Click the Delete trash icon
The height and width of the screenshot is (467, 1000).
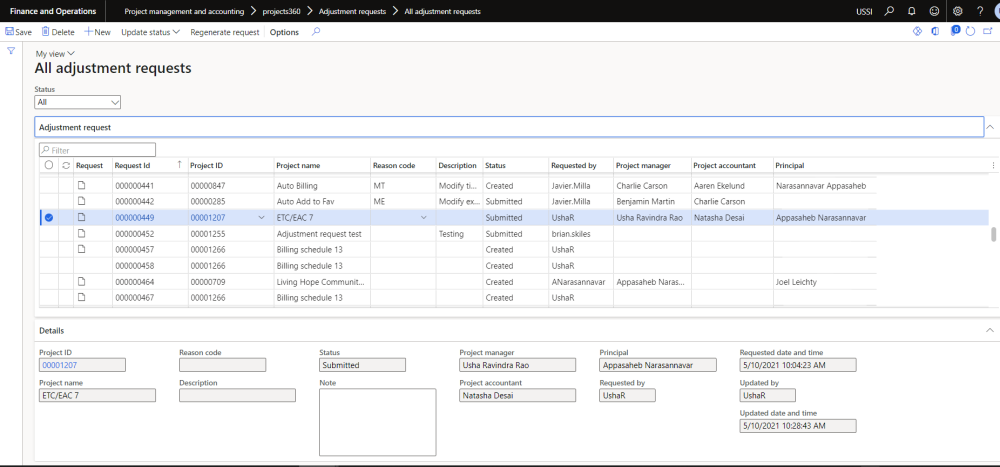tap(45, 32)
